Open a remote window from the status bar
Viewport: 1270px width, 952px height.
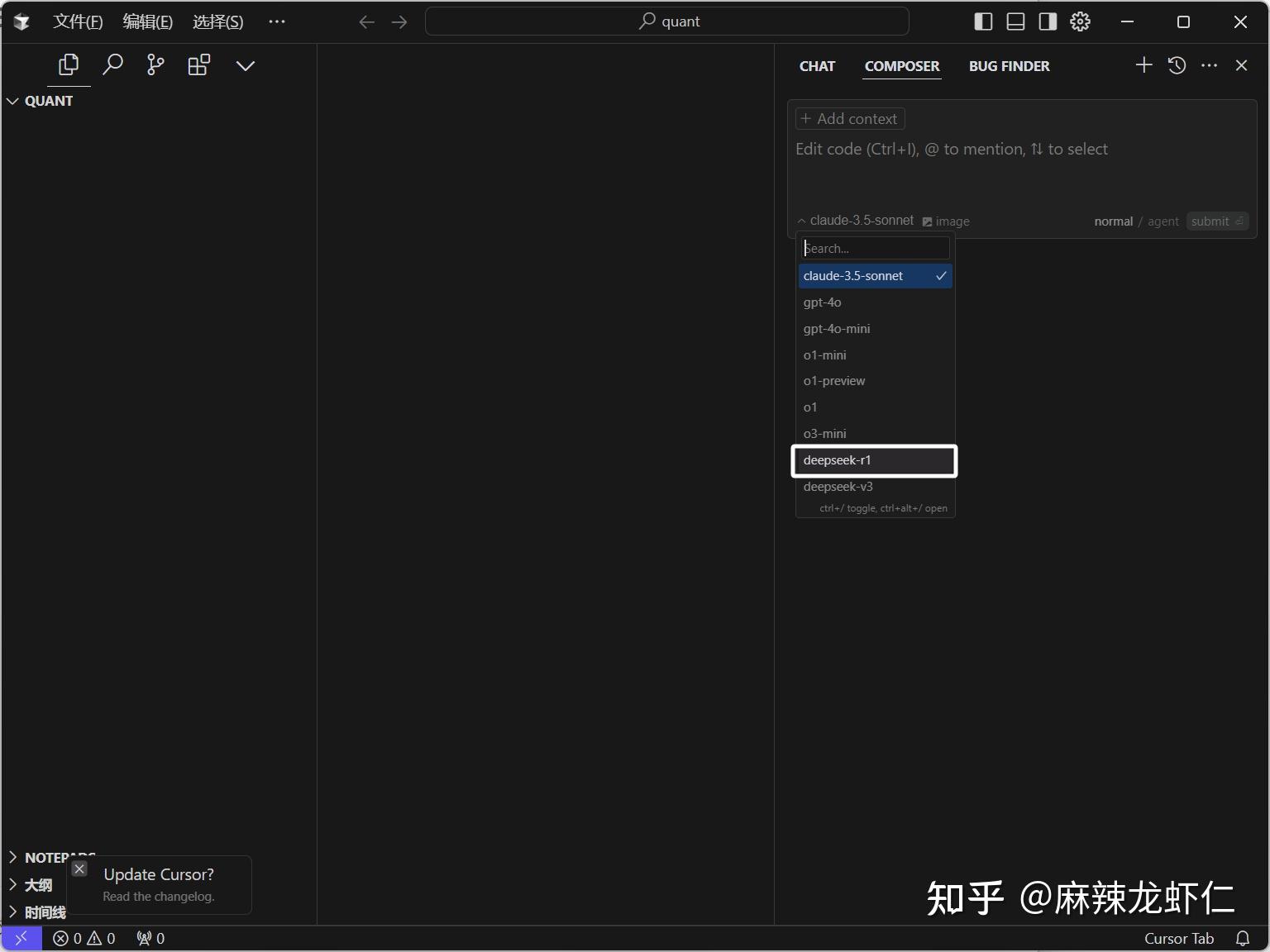(x=21, y=938)
